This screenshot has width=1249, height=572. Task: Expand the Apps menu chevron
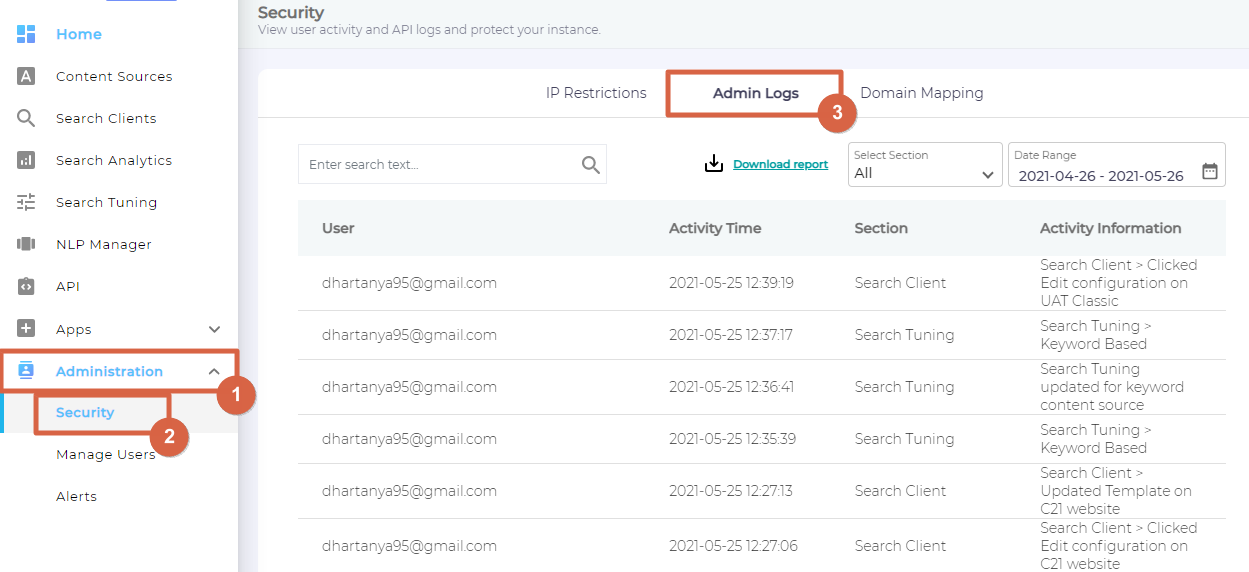[214, 329]
